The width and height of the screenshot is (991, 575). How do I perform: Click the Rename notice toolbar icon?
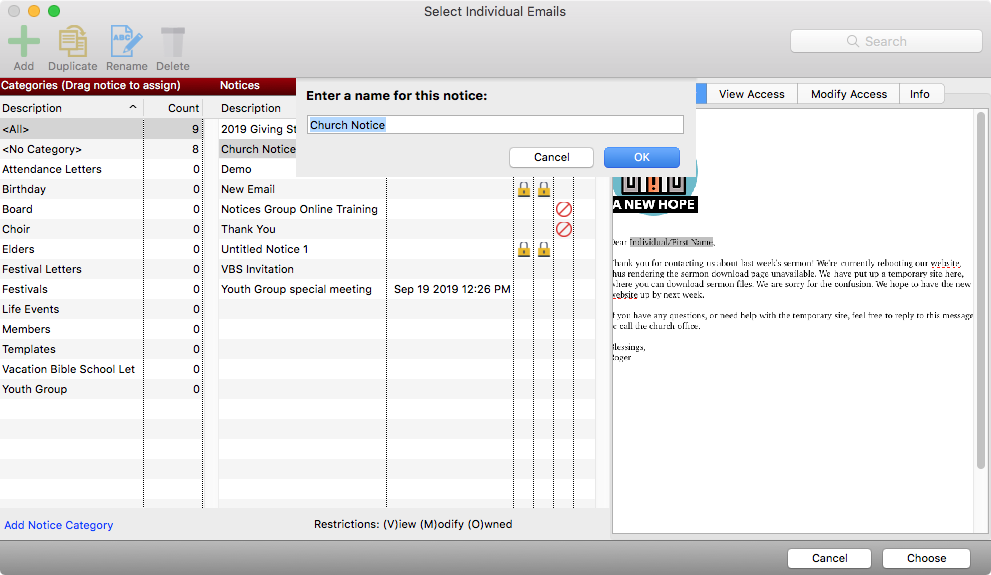point(126,43)
